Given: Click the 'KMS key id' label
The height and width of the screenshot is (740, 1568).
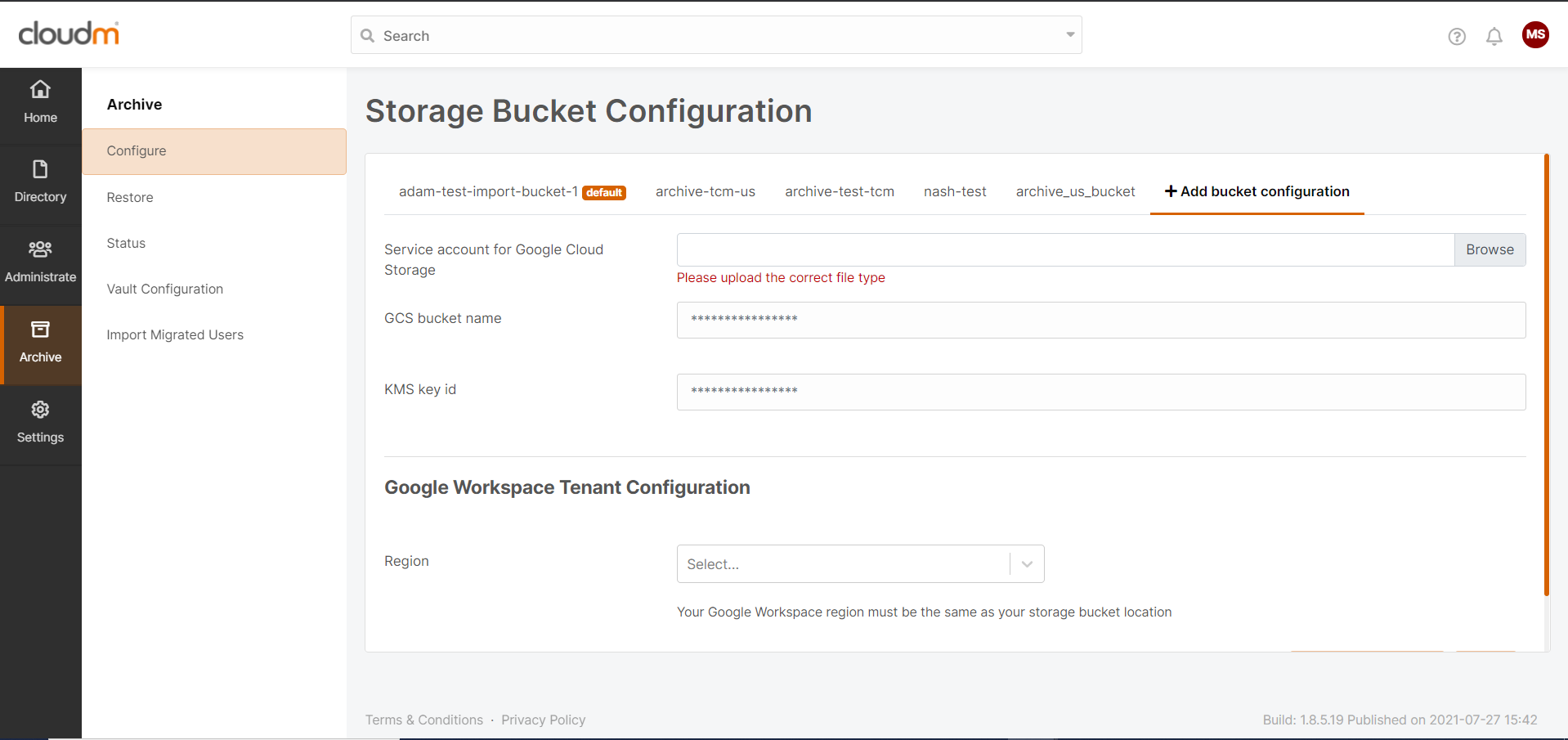Looking at the screenshot, I should point(420,389).
